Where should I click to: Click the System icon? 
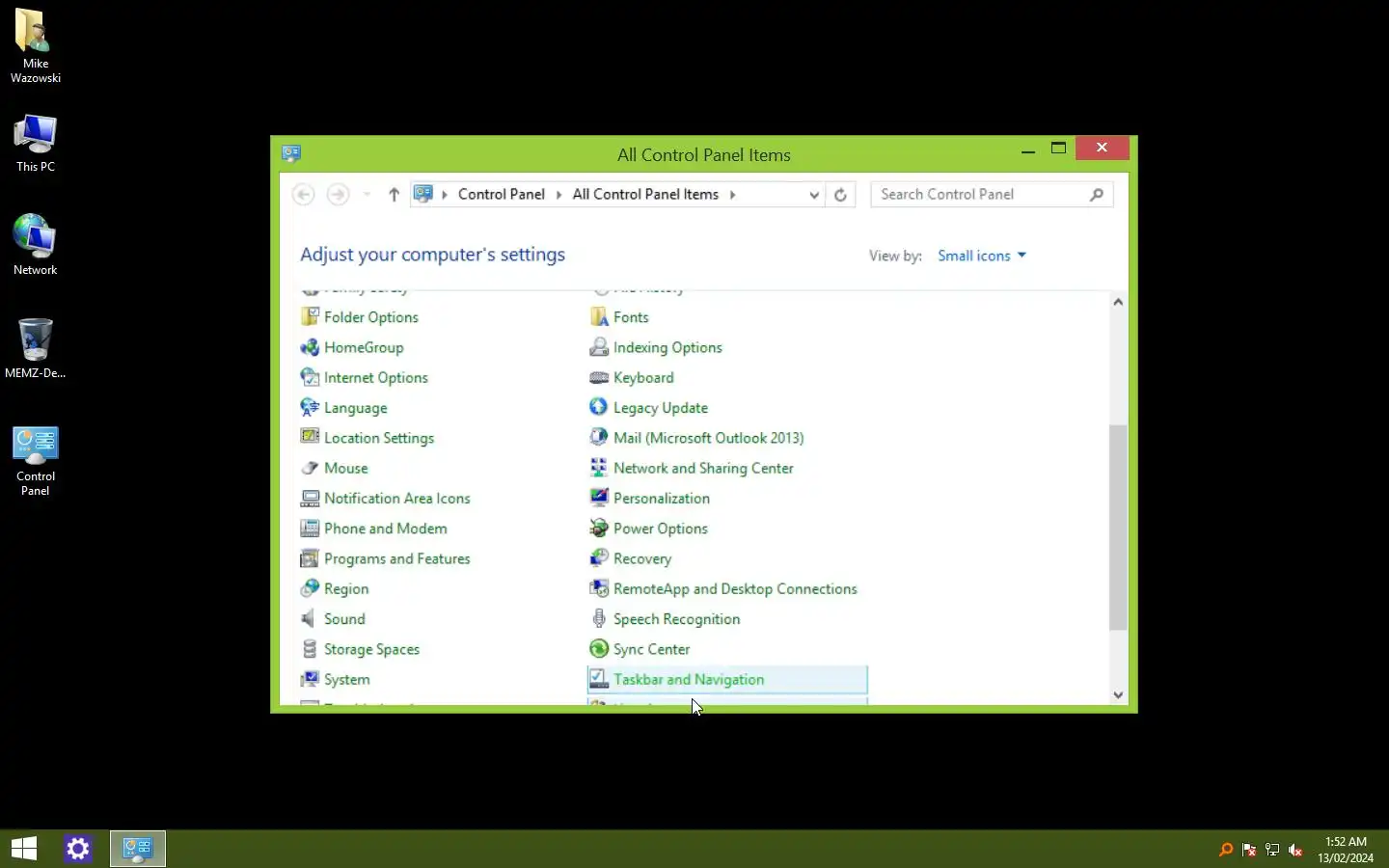click(x=310, y=679)
